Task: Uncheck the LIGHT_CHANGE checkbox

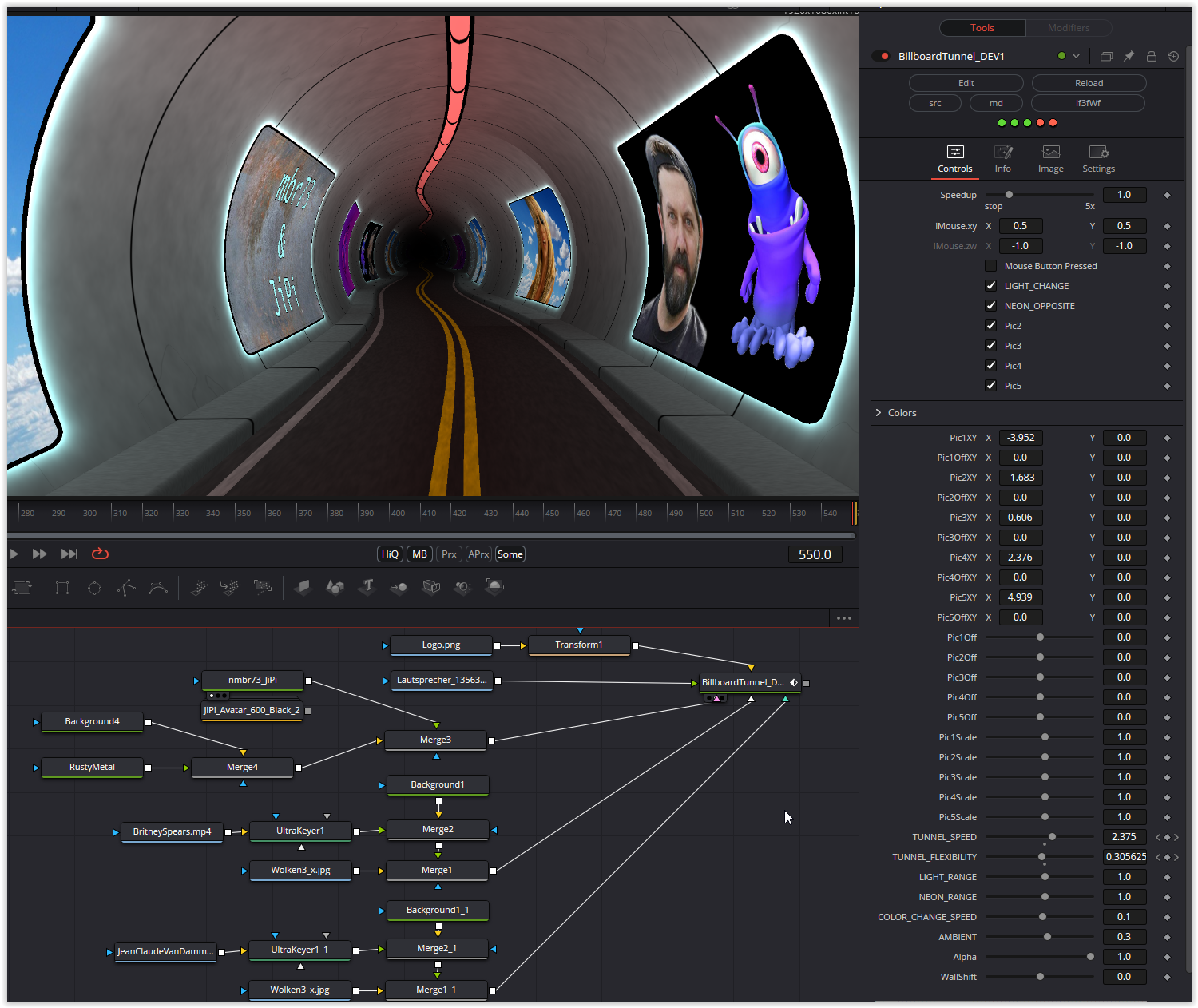Action: coord(990,286)
